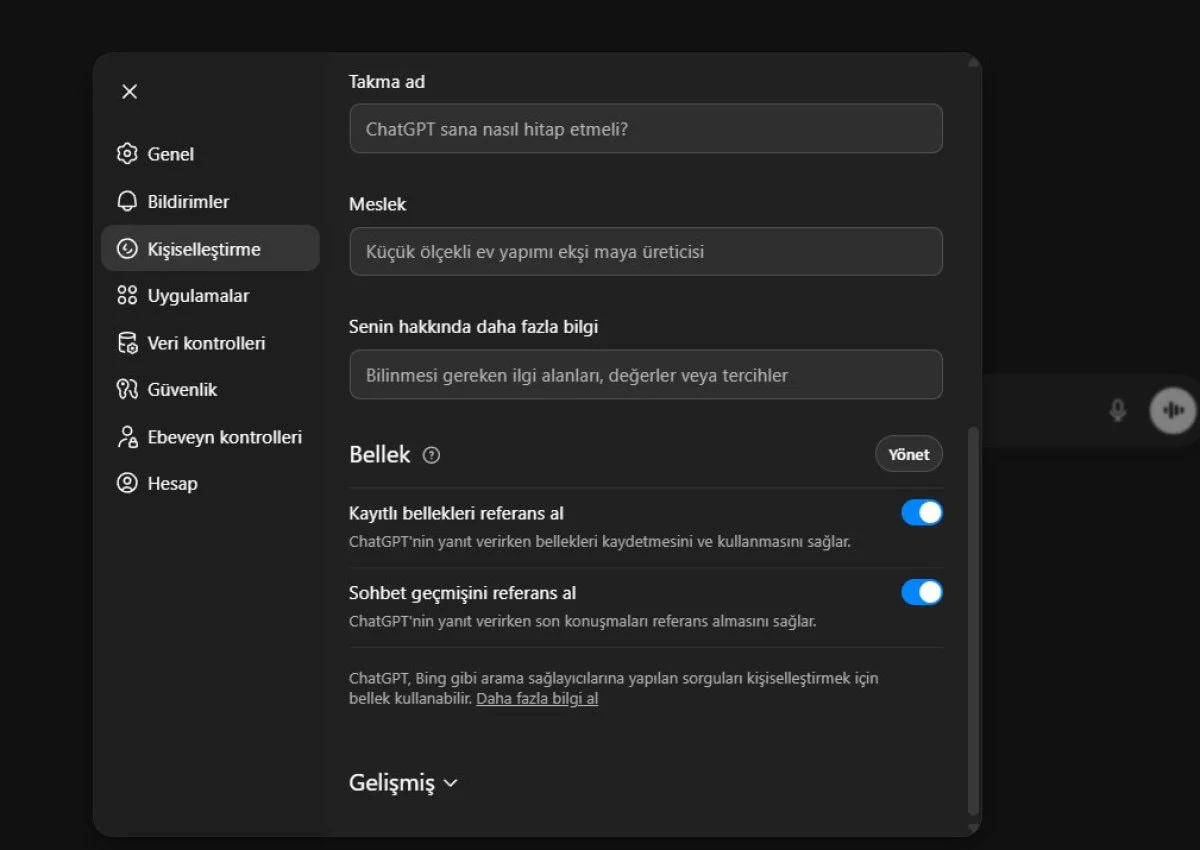This screenshot has height=850, width=1200.
Task: Click the Kişiselleştirme clock icon
Action: coord(126,248)
